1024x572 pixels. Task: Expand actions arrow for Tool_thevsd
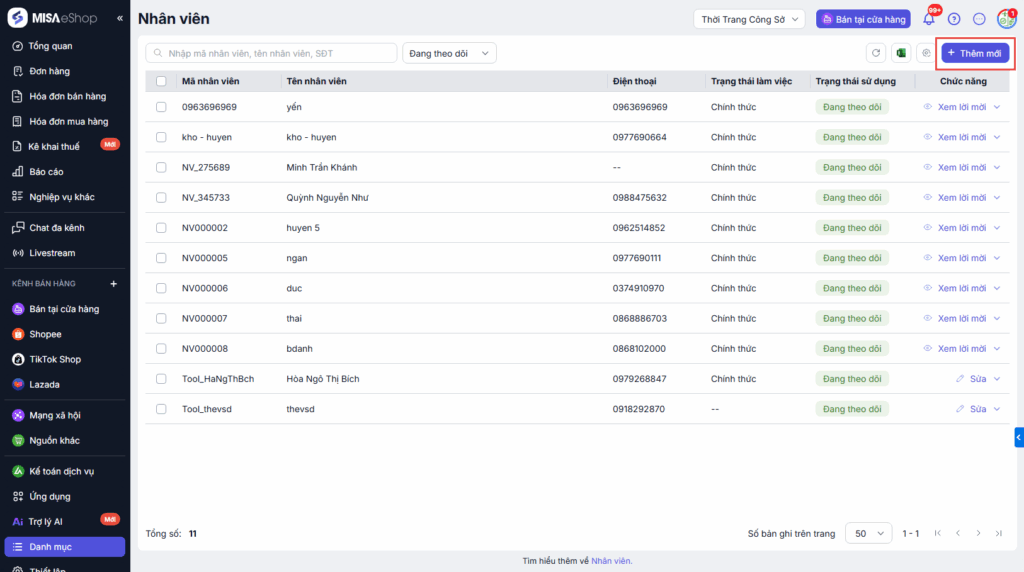click(x=997, y=409)
